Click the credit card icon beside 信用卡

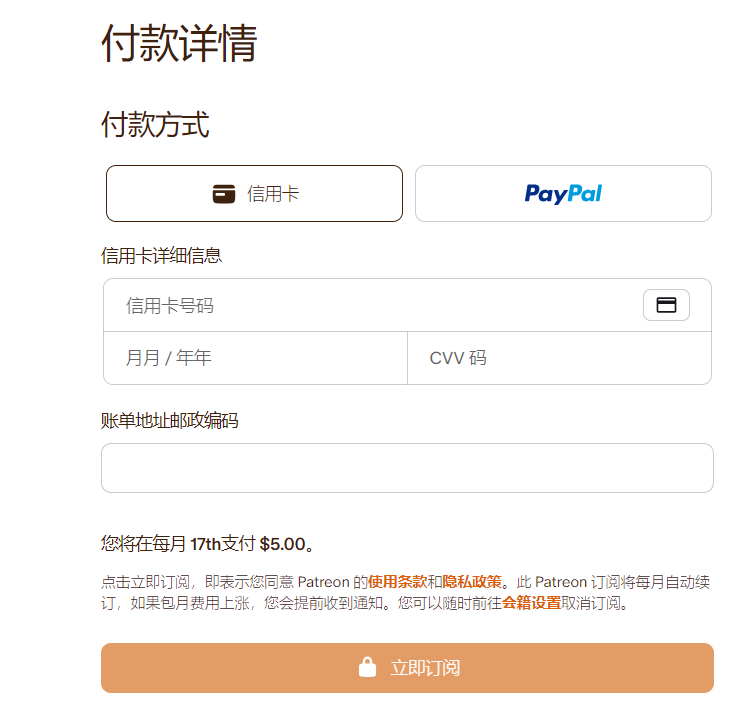tap(224, 194)
